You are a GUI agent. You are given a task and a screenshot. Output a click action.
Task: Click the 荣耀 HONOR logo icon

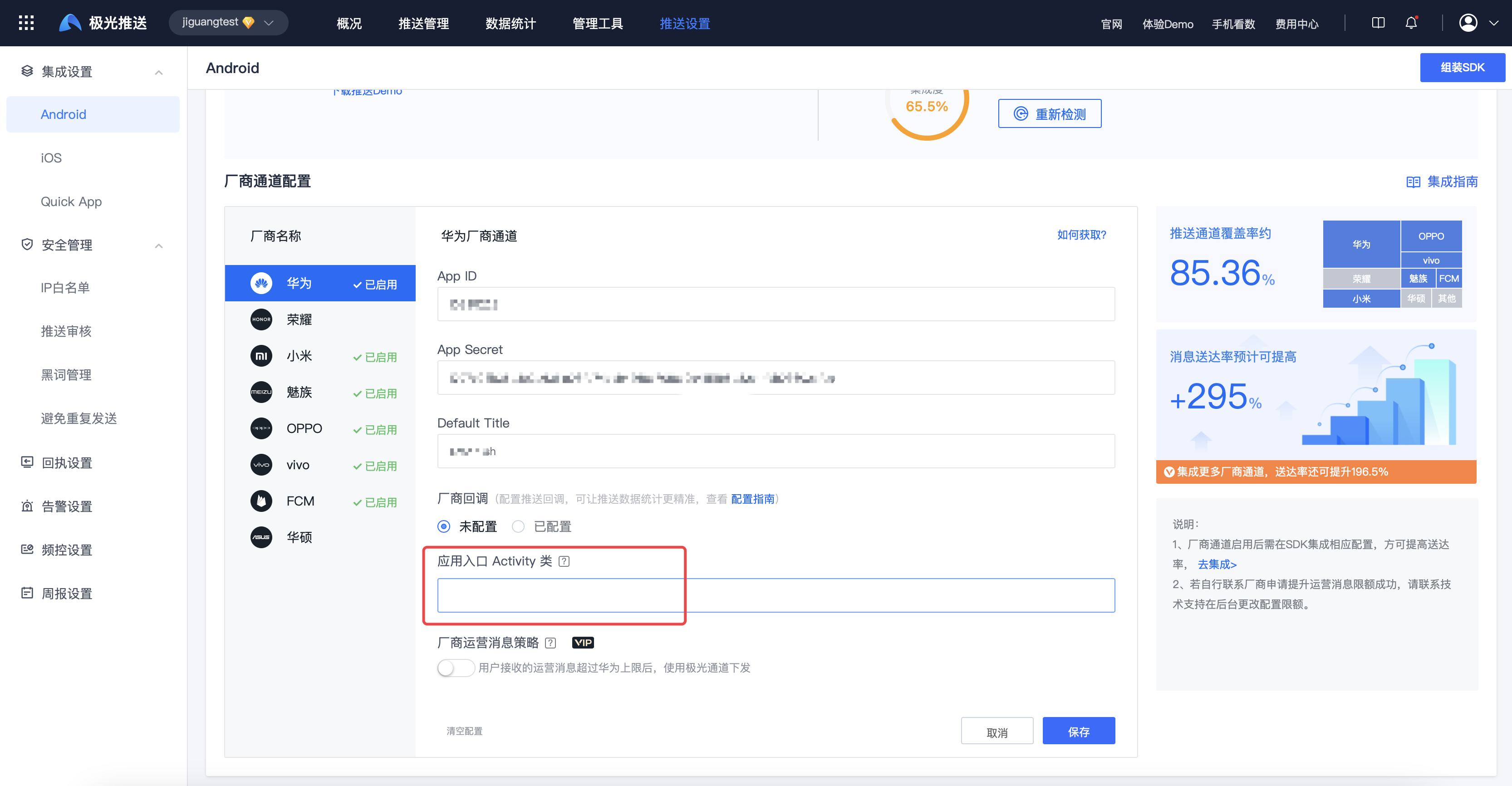[x=261, y=319]
